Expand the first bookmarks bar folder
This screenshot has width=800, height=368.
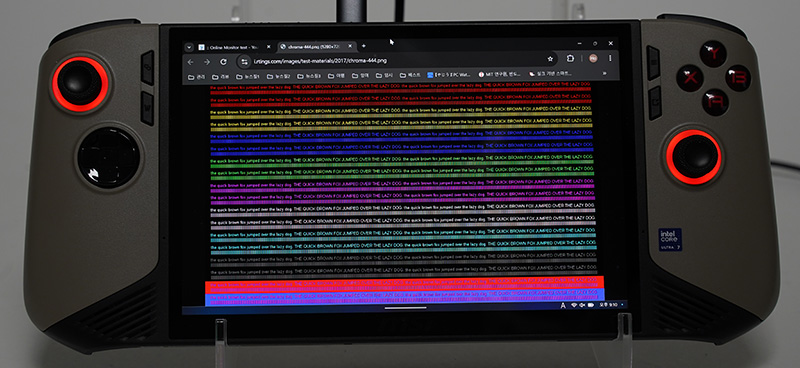196,77
